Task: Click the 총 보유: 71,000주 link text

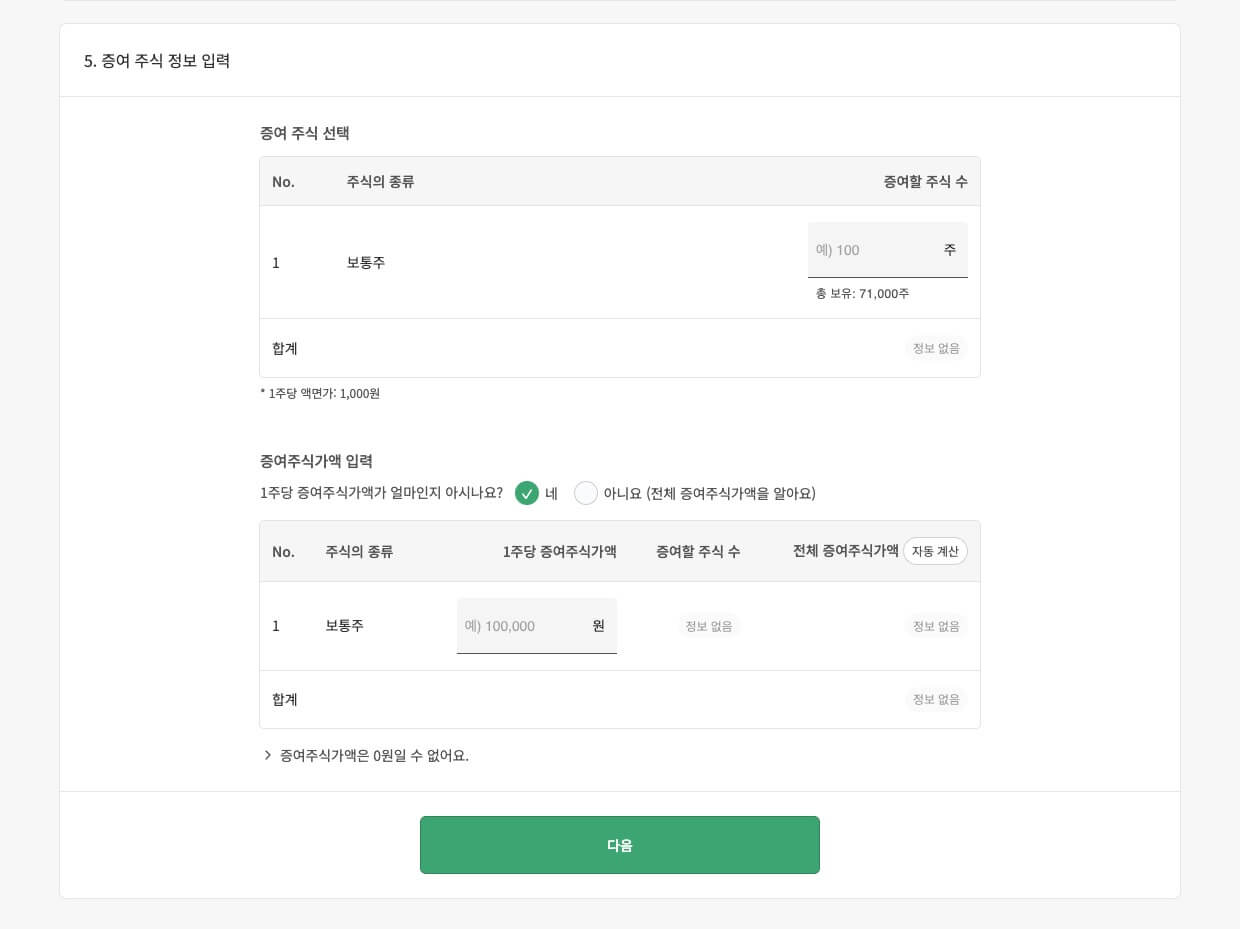Action: tap(861, 293)
